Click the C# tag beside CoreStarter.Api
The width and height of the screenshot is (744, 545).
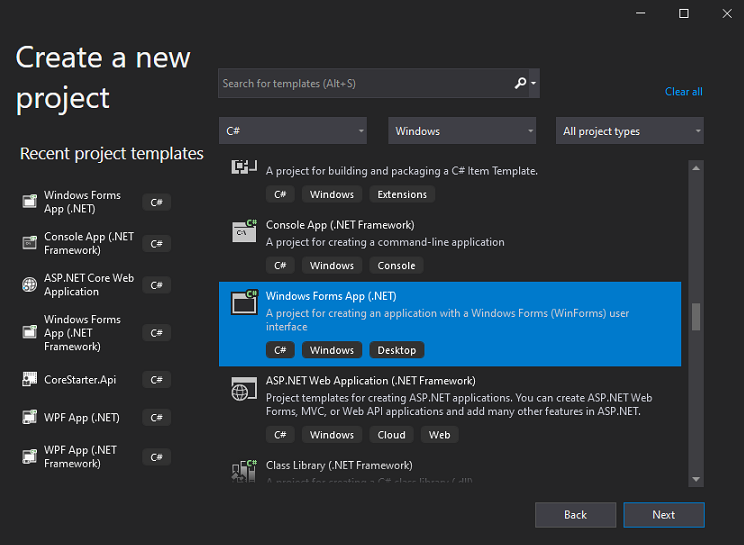coord(157,379)
